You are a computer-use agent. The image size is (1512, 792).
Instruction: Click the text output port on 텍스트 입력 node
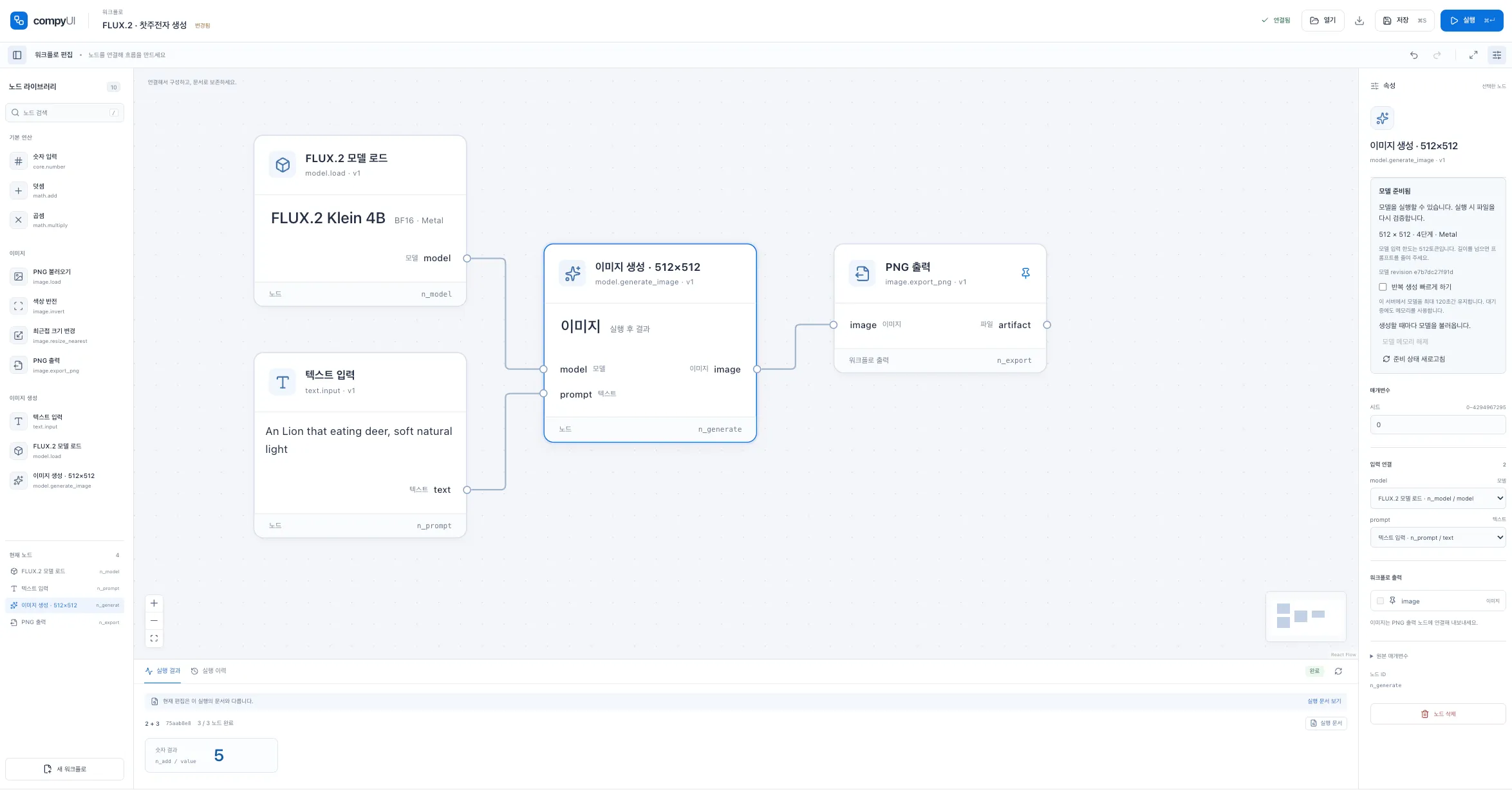click(x=467, y=490)
